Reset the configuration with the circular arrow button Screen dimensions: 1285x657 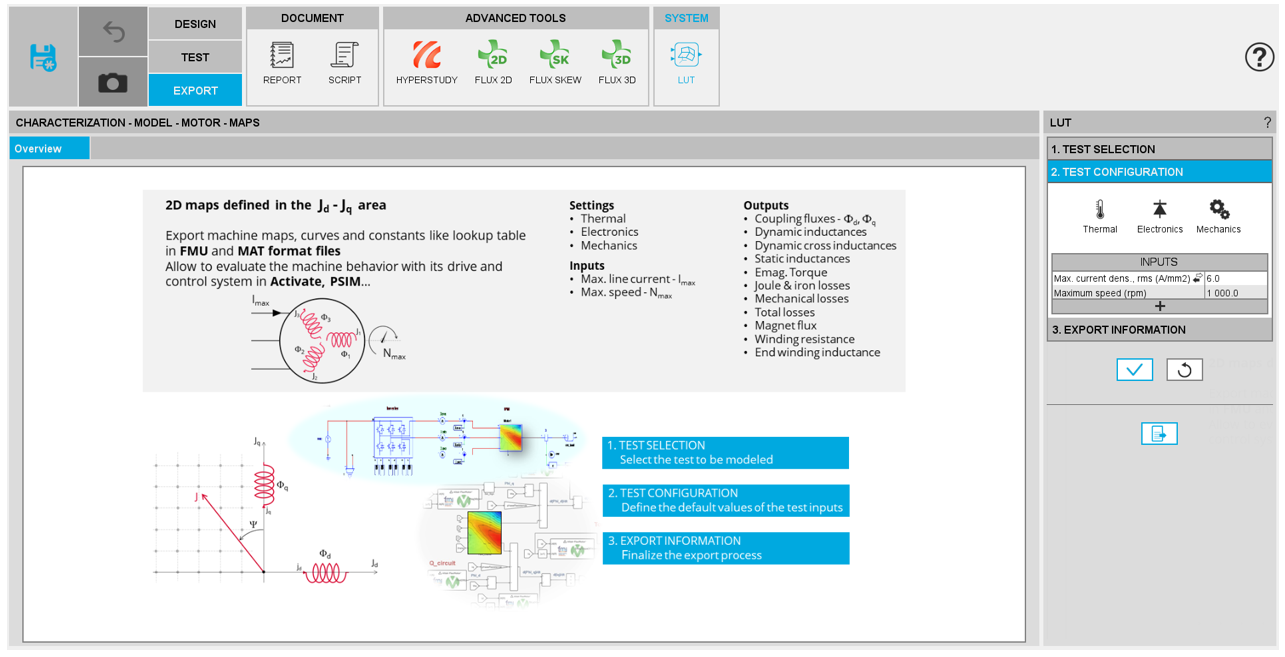[x=1185, y=370]
